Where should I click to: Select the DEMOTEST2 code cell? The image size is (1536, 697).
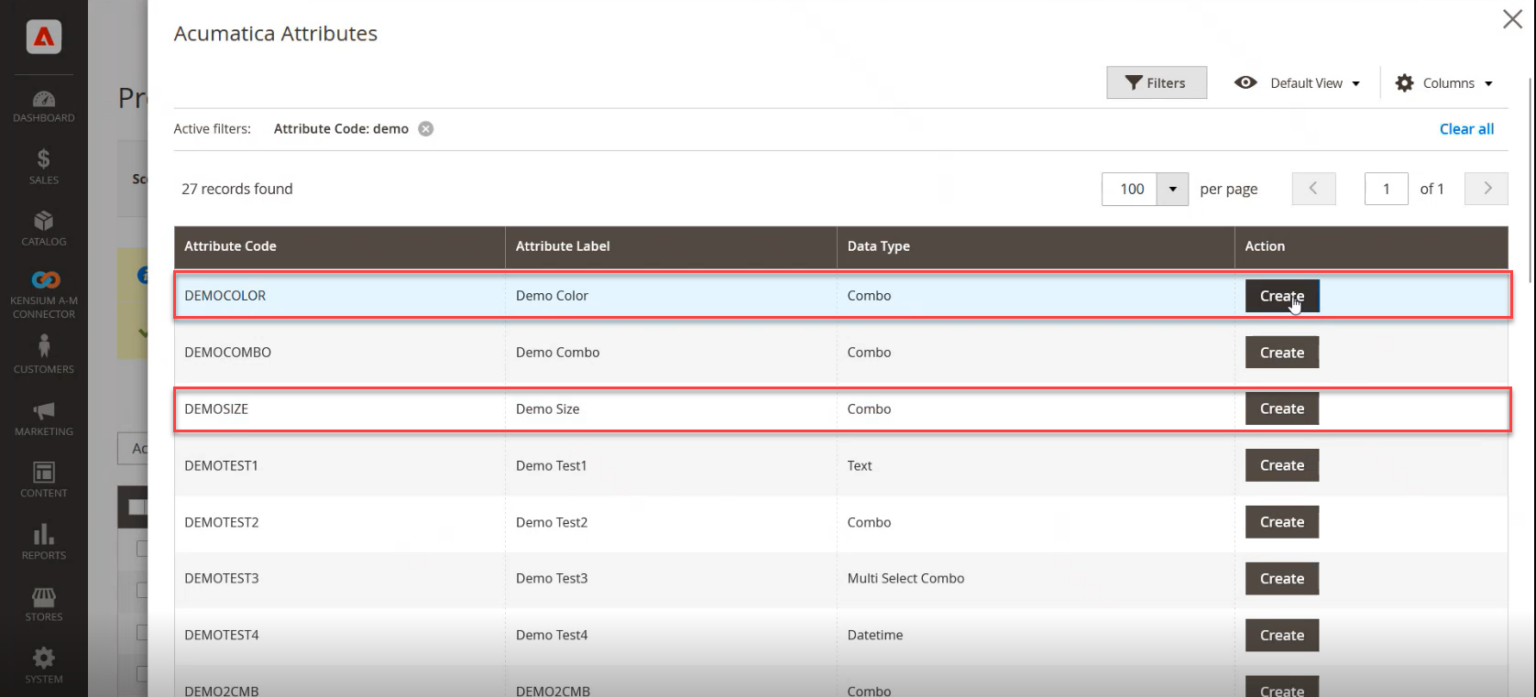tap(339, 522)
